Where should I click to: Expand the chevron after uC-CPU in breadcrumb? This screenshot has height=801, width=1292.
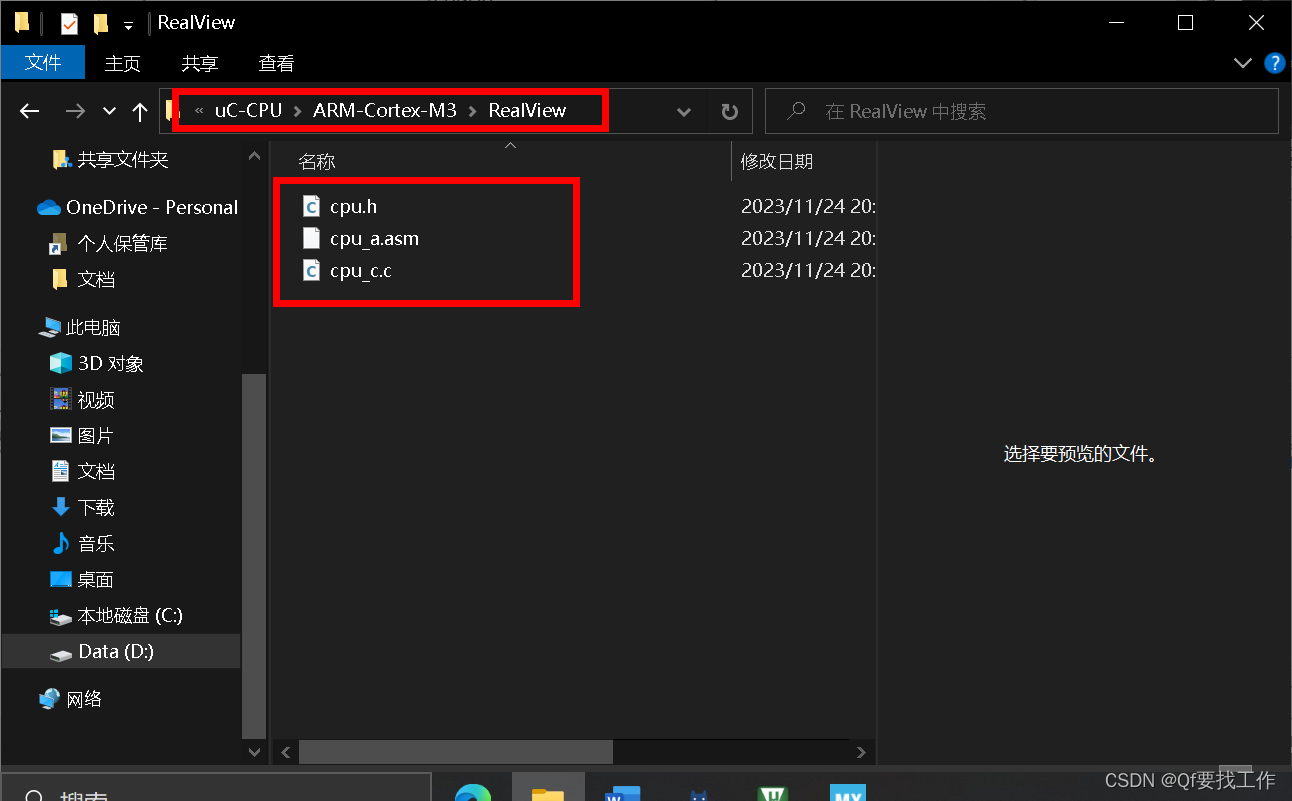(x=297, y=111)
